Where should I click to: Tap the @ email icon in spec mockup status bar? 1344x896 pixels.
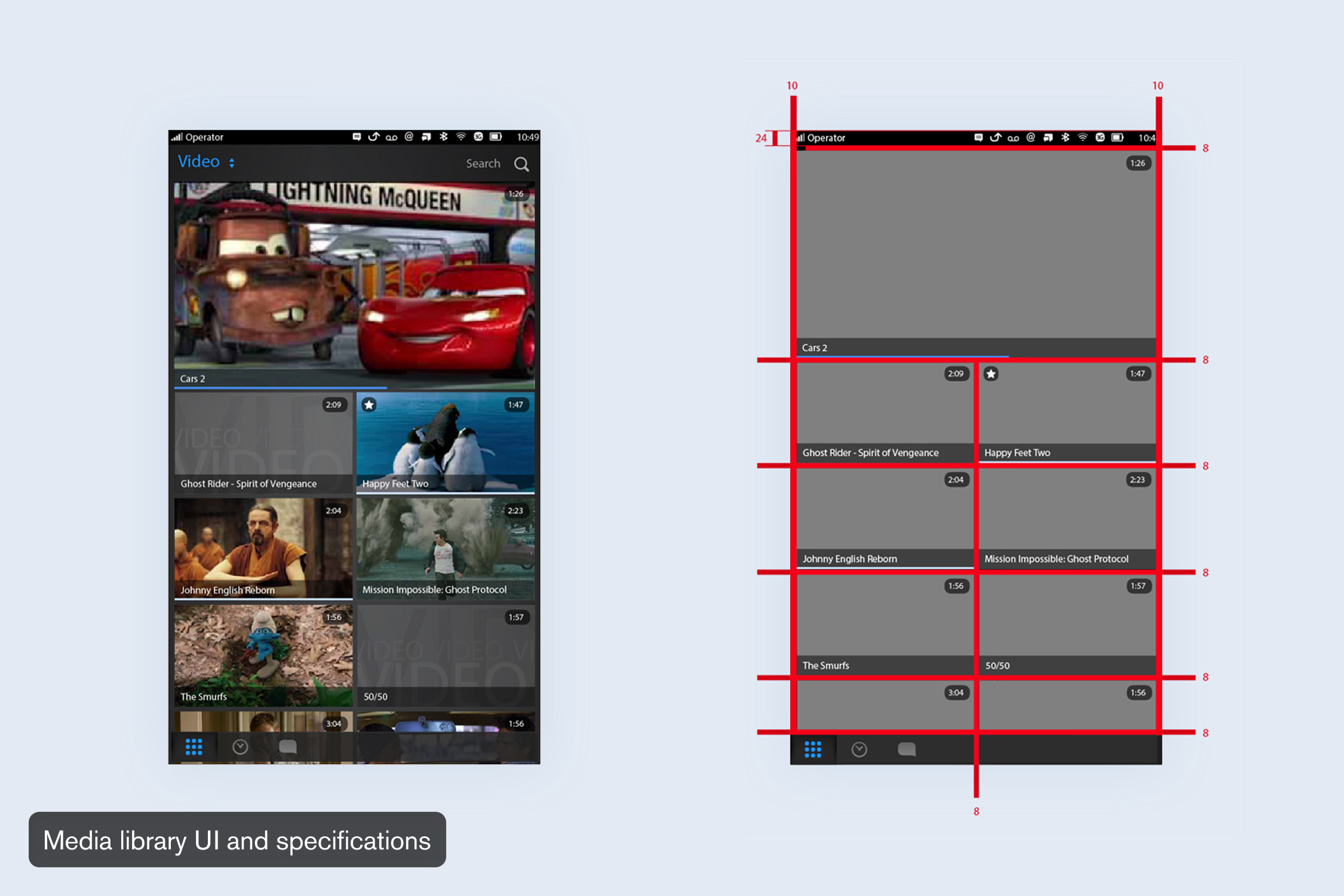[x=1030, y=137]
